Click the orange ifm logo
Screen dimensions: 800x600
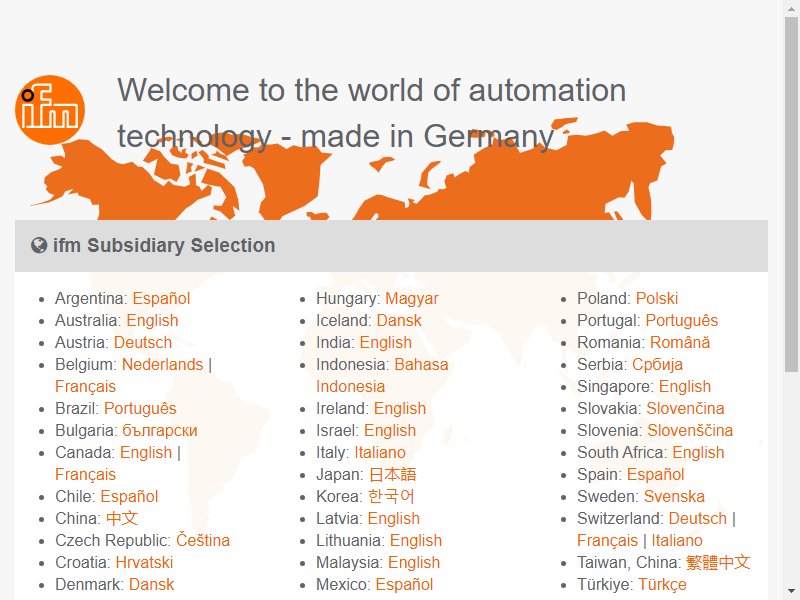click(x=50, y=110)
